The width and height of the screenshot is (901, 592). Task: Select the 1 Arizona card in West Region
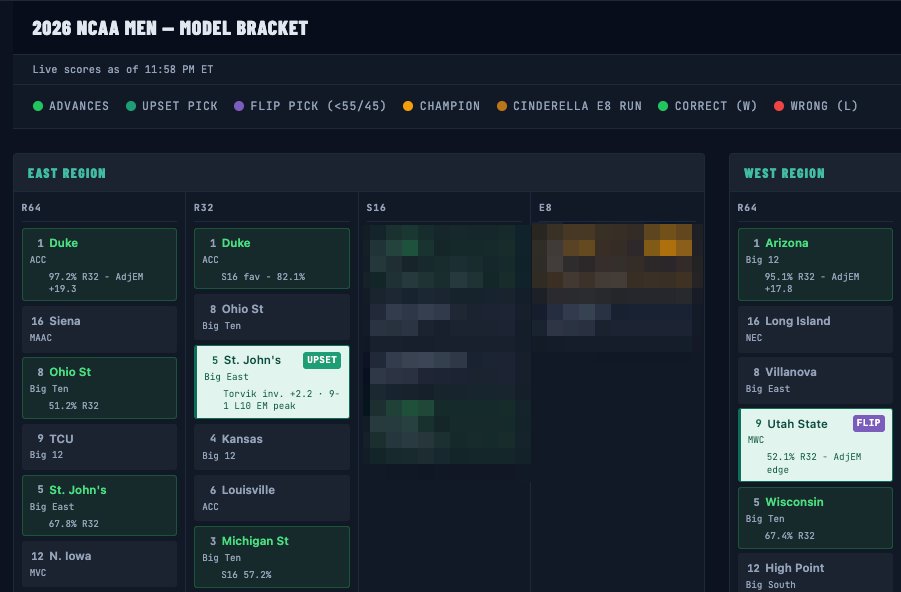(815, 264)
